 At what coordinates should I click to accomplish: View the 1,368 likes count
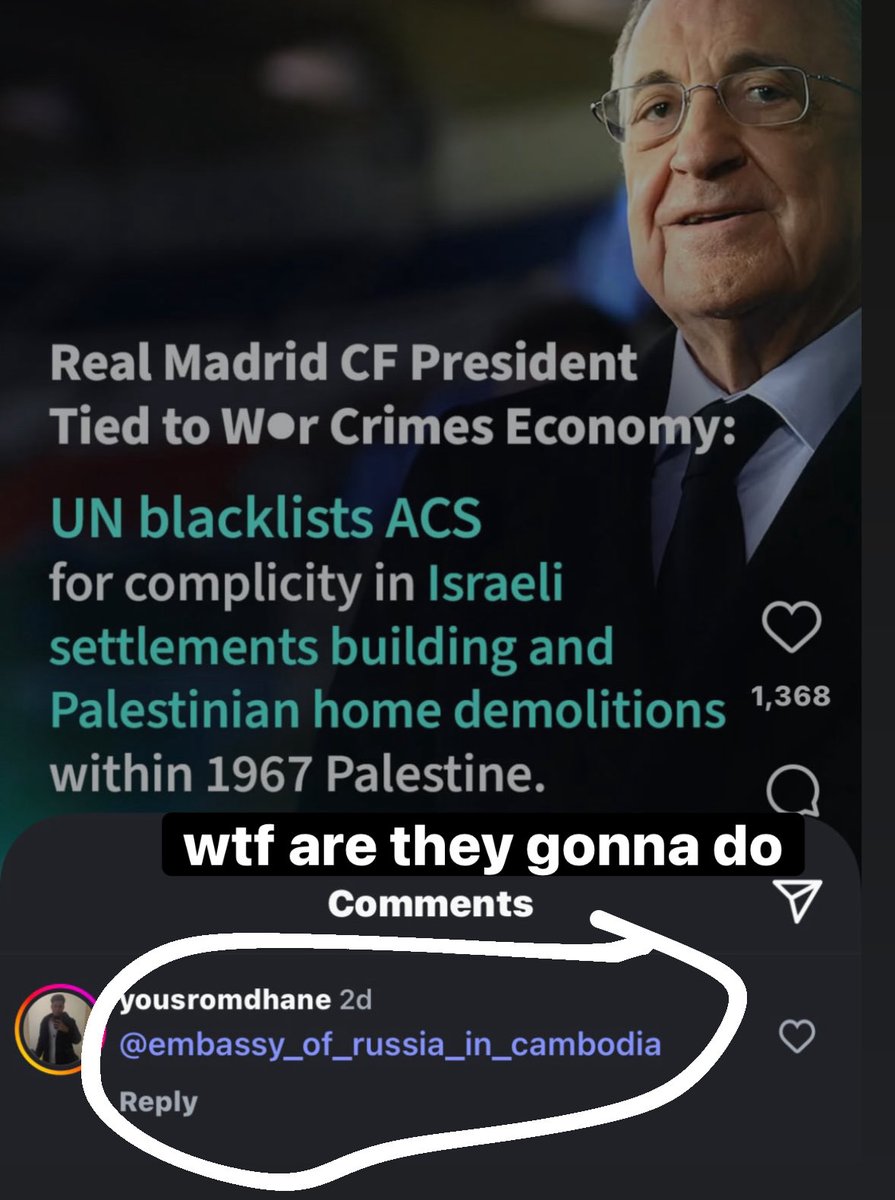pyautogui.click(x=790, y=696)
